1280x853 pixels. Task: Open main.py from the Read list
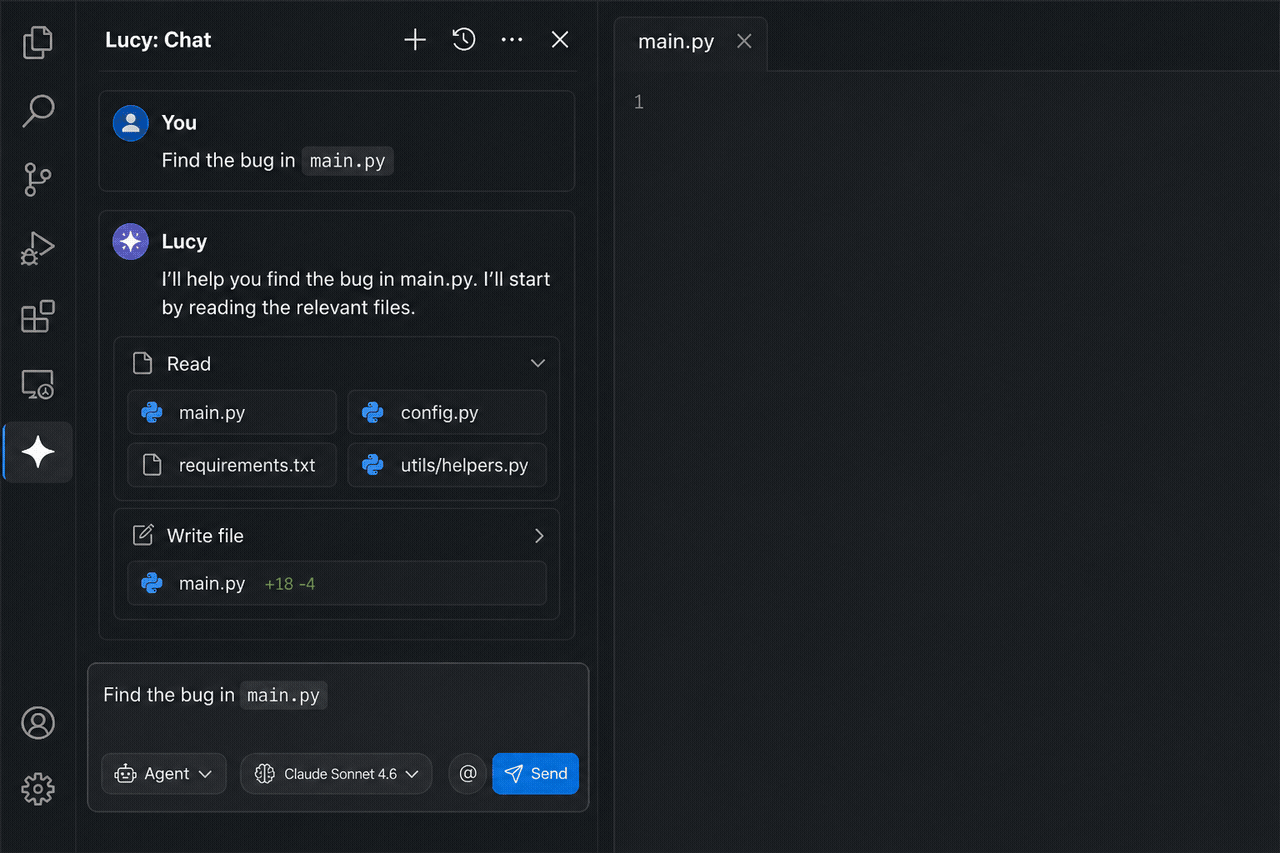coord(232,412)
